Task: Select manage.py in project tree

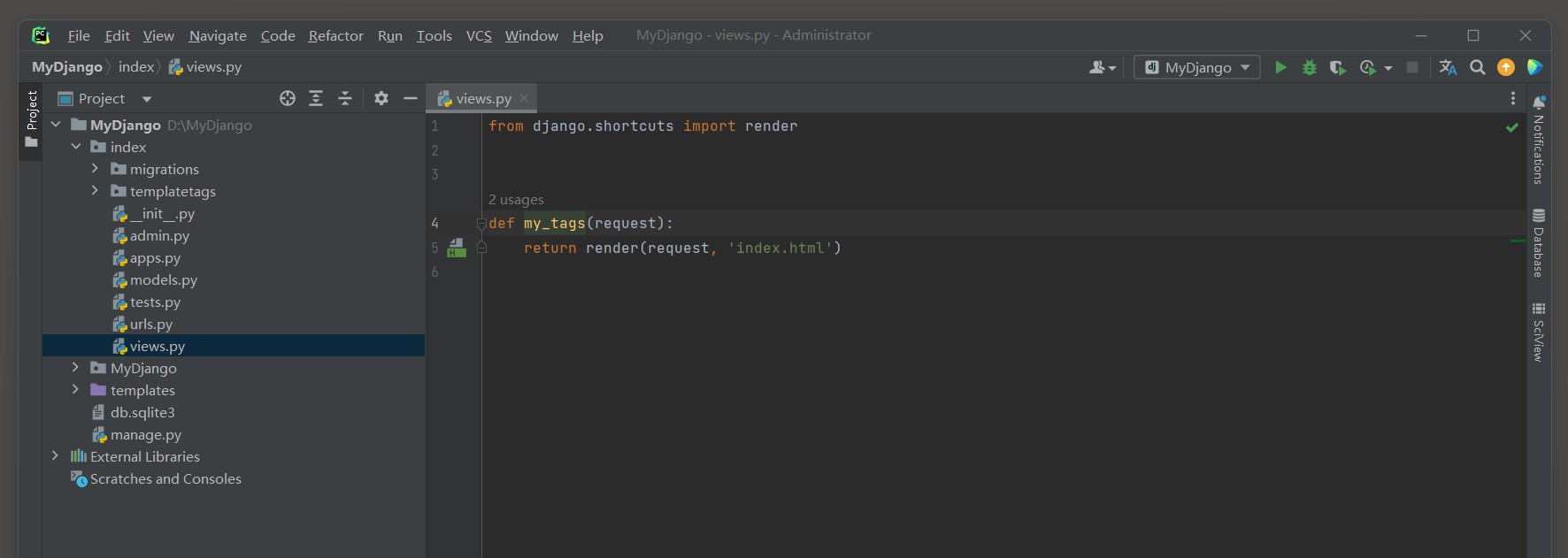Action: [136, 434]
